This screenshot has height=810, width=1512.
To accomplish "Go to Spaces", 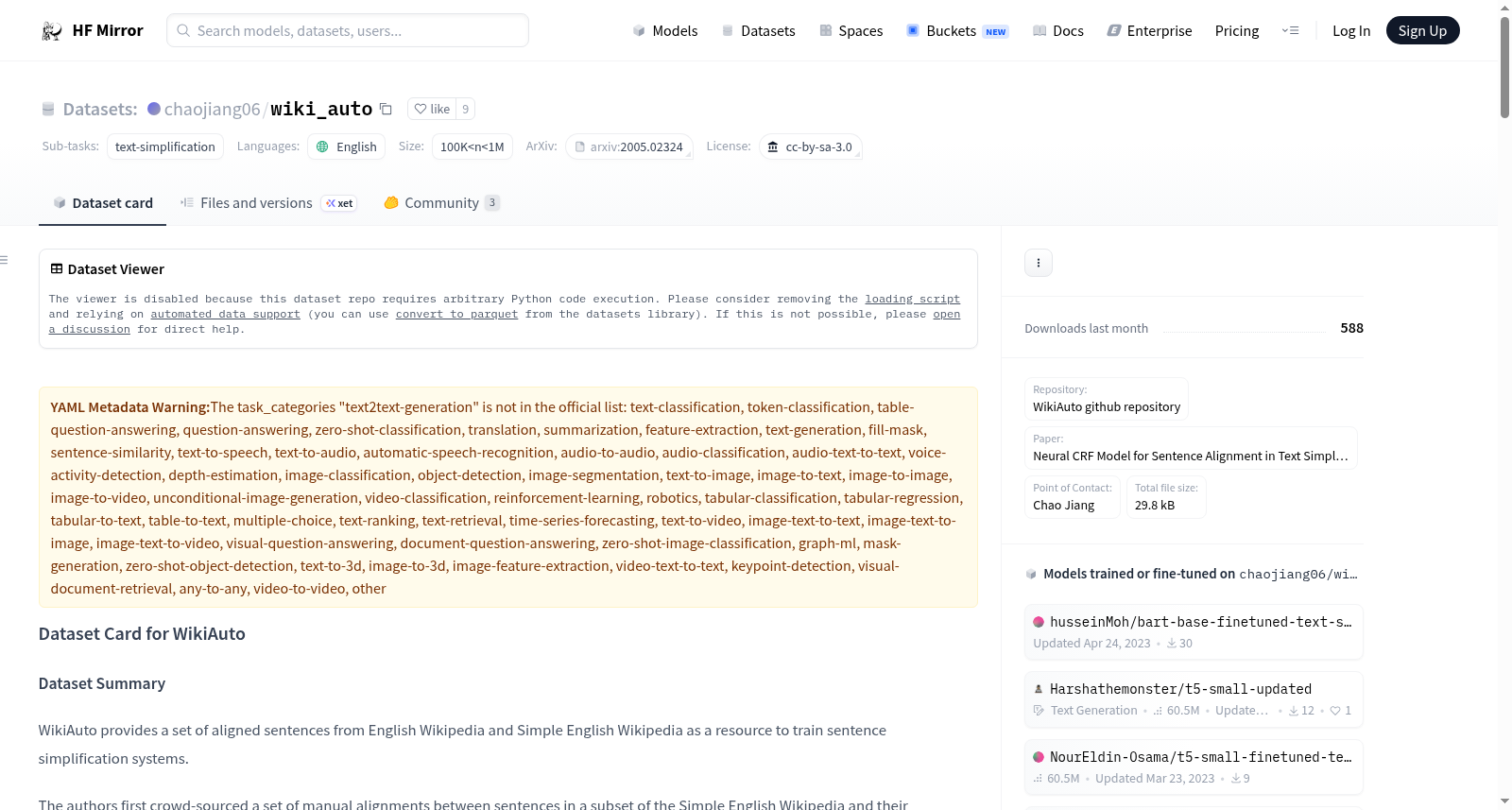I will [850, 30].
